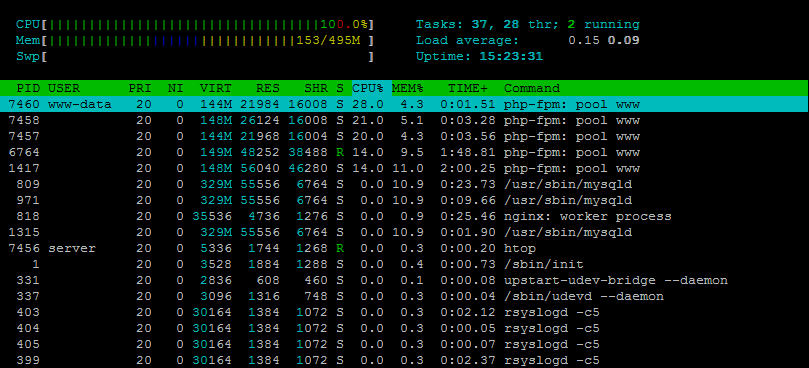Sort by the USER column header

pyautogui.click(x=64, y=88)
